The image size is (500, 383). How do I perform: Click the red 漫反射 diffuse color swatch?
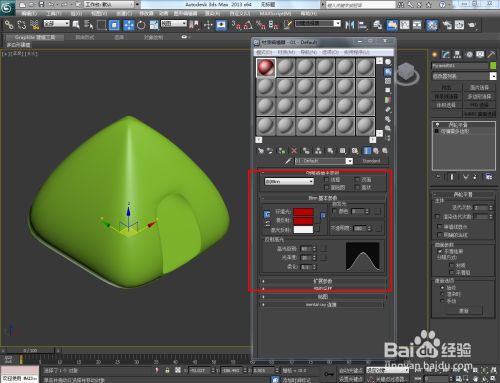coord(303,221)
